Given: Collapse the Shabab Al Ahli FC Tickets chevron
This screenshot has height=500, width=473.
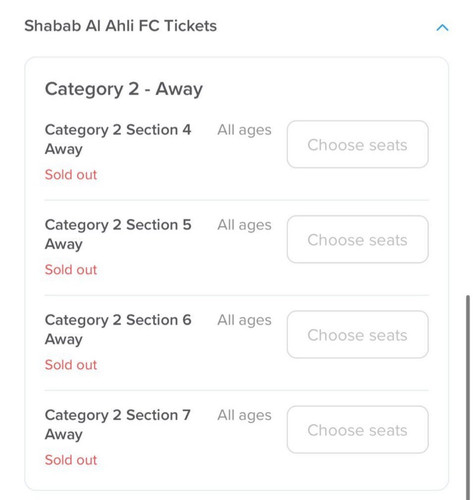Looking at the screenshot, I should [442, 27].
